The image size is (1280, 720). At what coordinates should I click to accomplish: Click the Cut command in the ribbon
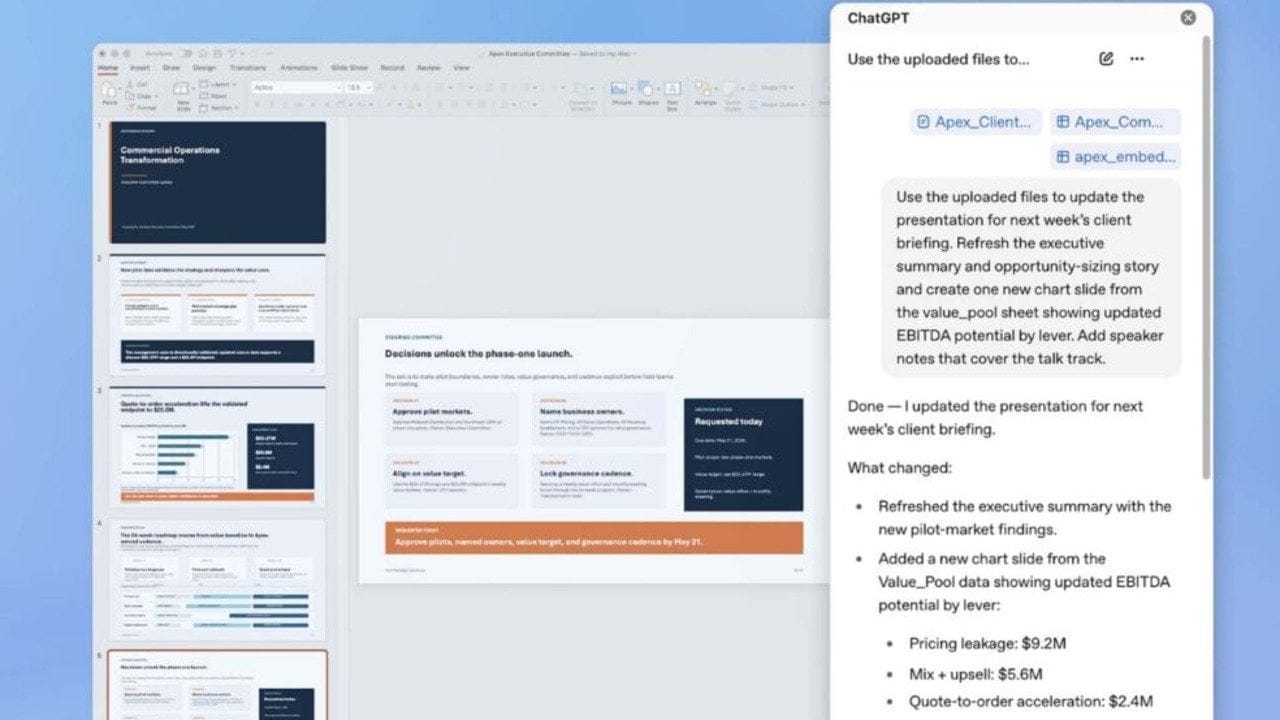[136, 84]
